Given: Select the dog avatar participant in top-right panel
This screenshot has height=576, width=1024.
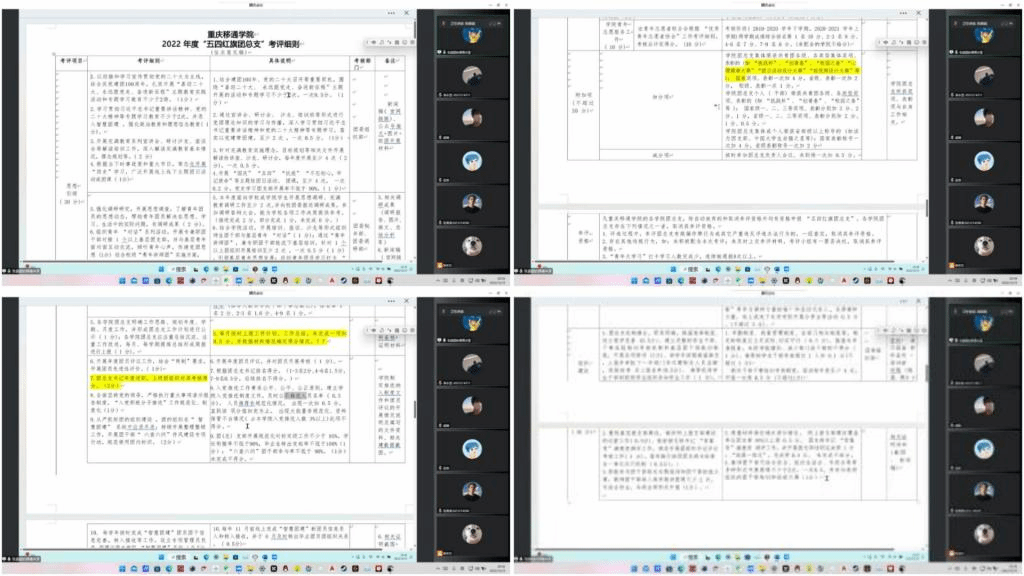Looking at the screenshot, I should (x=984, y=245).
